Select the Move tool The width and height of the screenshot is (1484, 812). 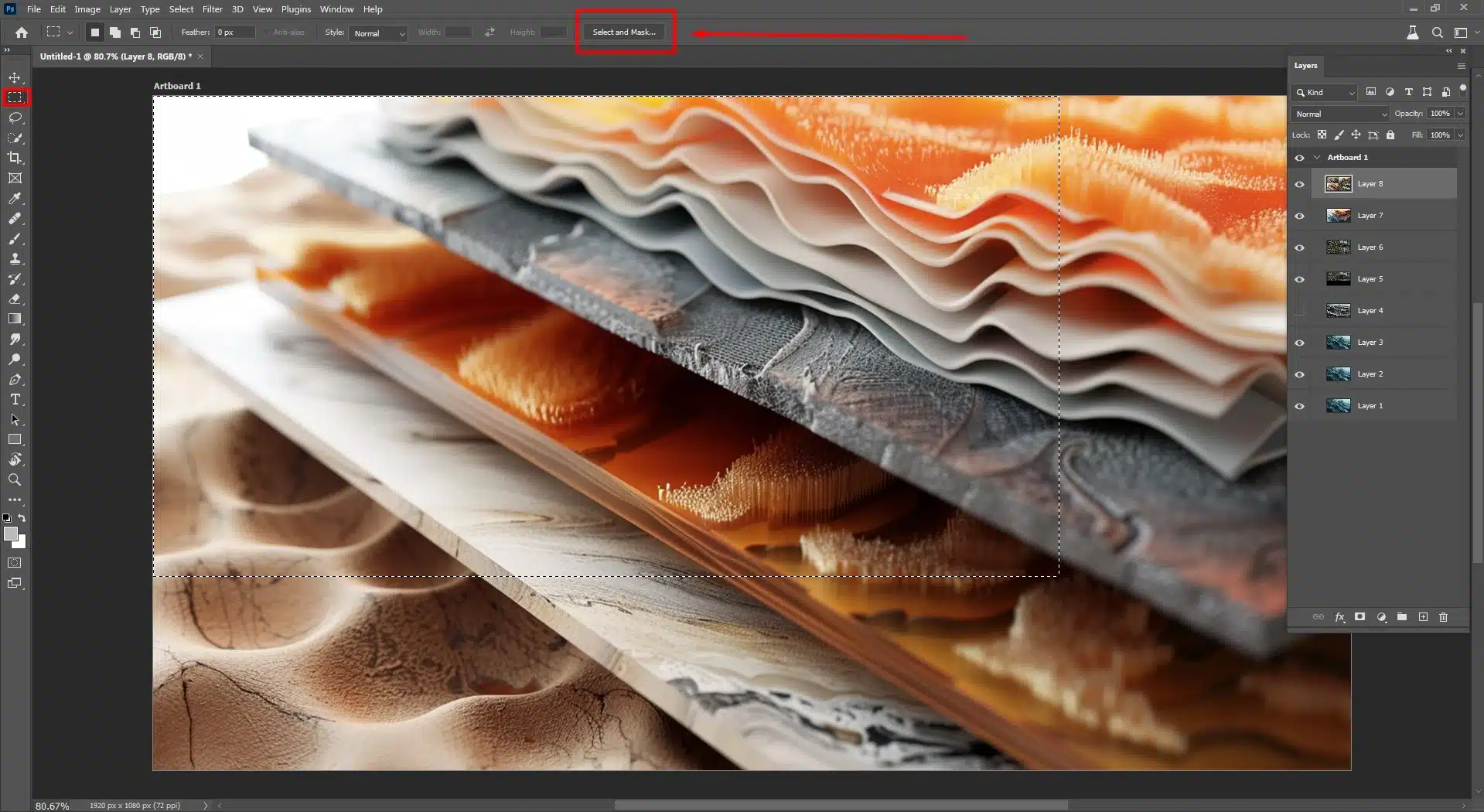click(x=15, y=77)
